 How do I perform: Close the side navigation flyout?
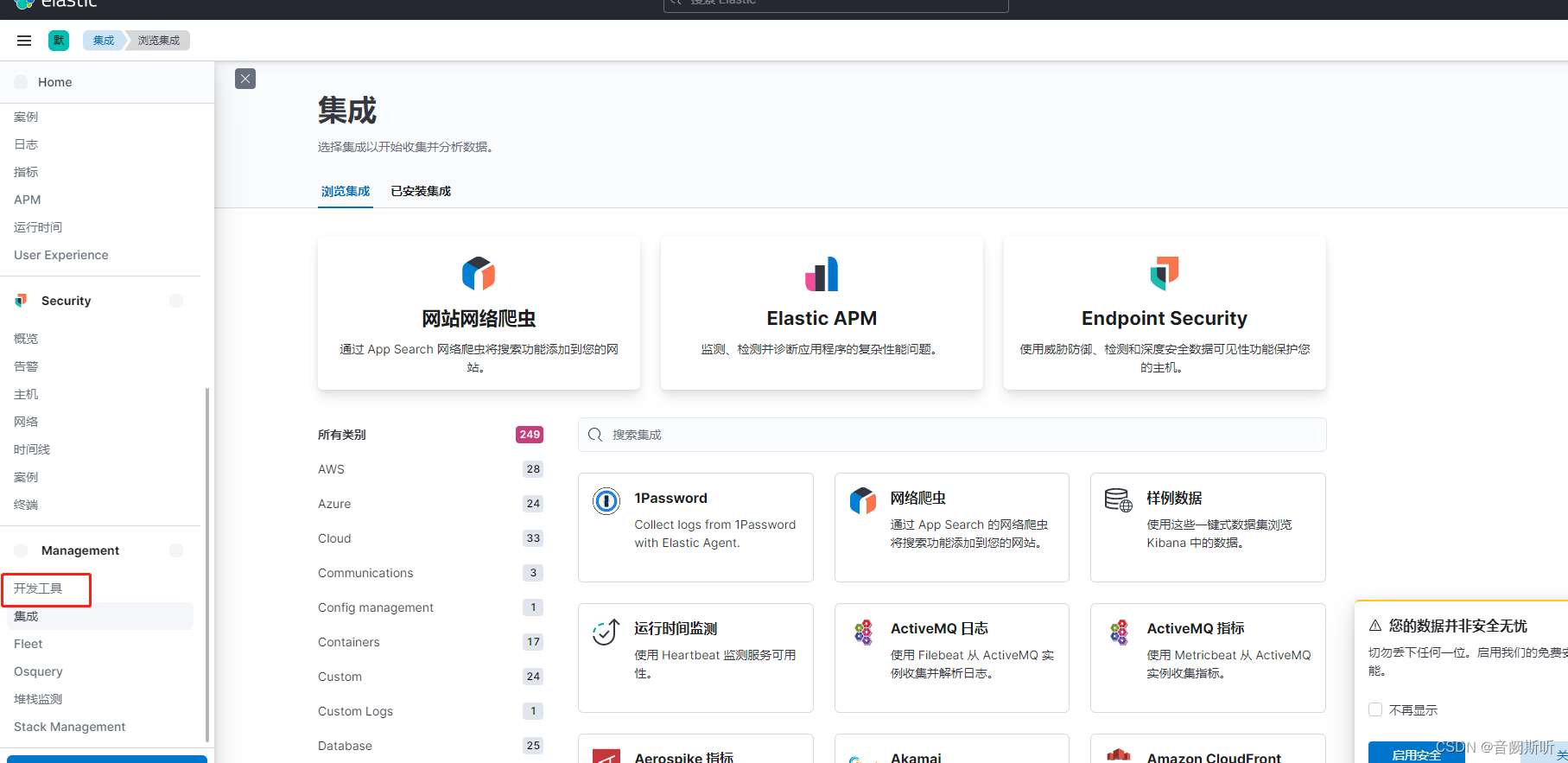click(x=245, y=79)
